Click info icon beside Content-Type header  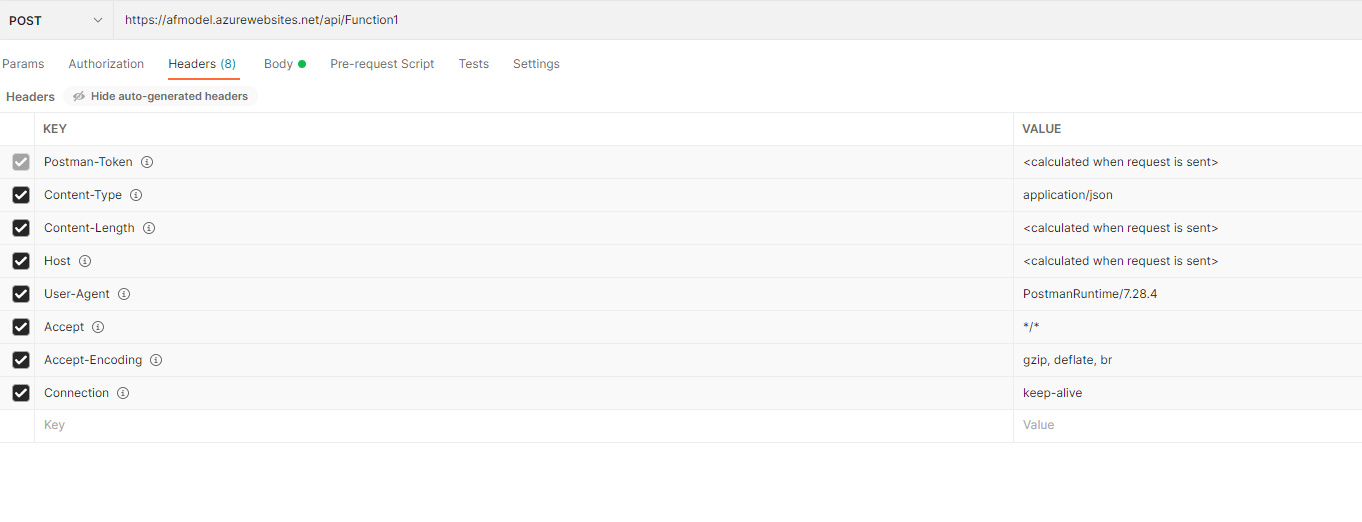pos(136,195)
